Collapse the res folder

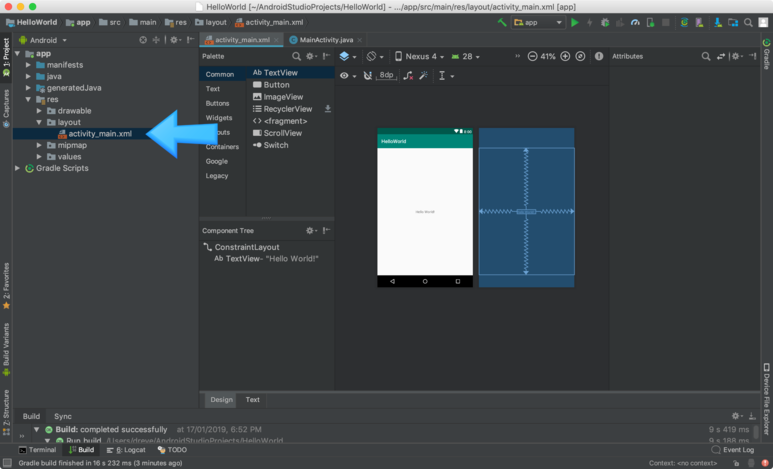[28, 99]
